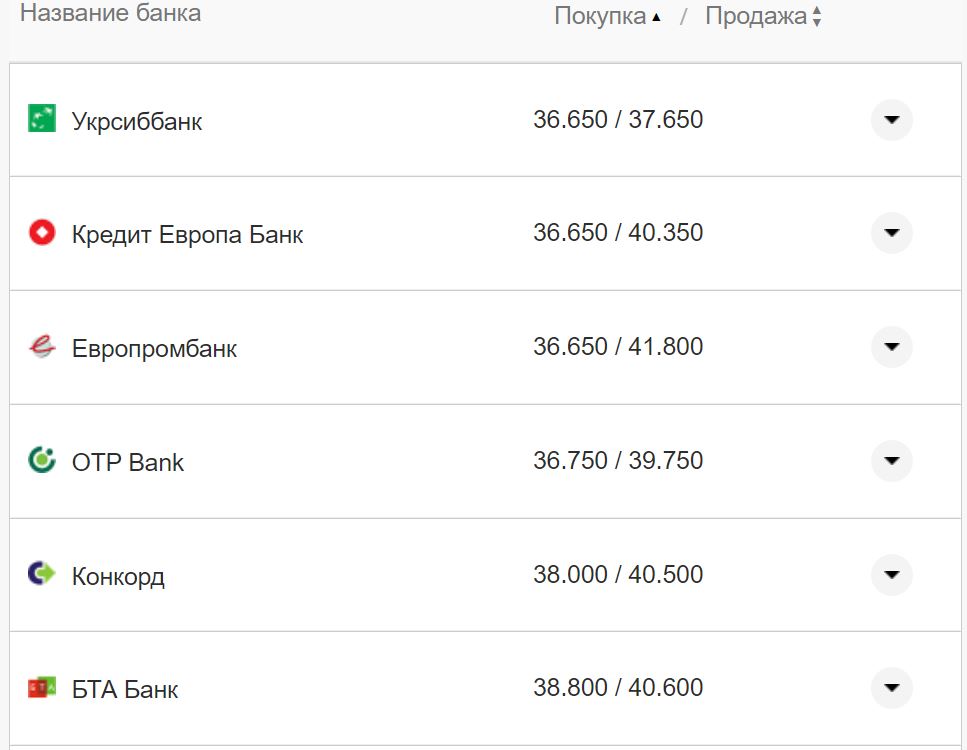Screen dimensions: 967x750
Task: Show more details for Конкорд
Action: pyautogui.click(x=892, y=574)
